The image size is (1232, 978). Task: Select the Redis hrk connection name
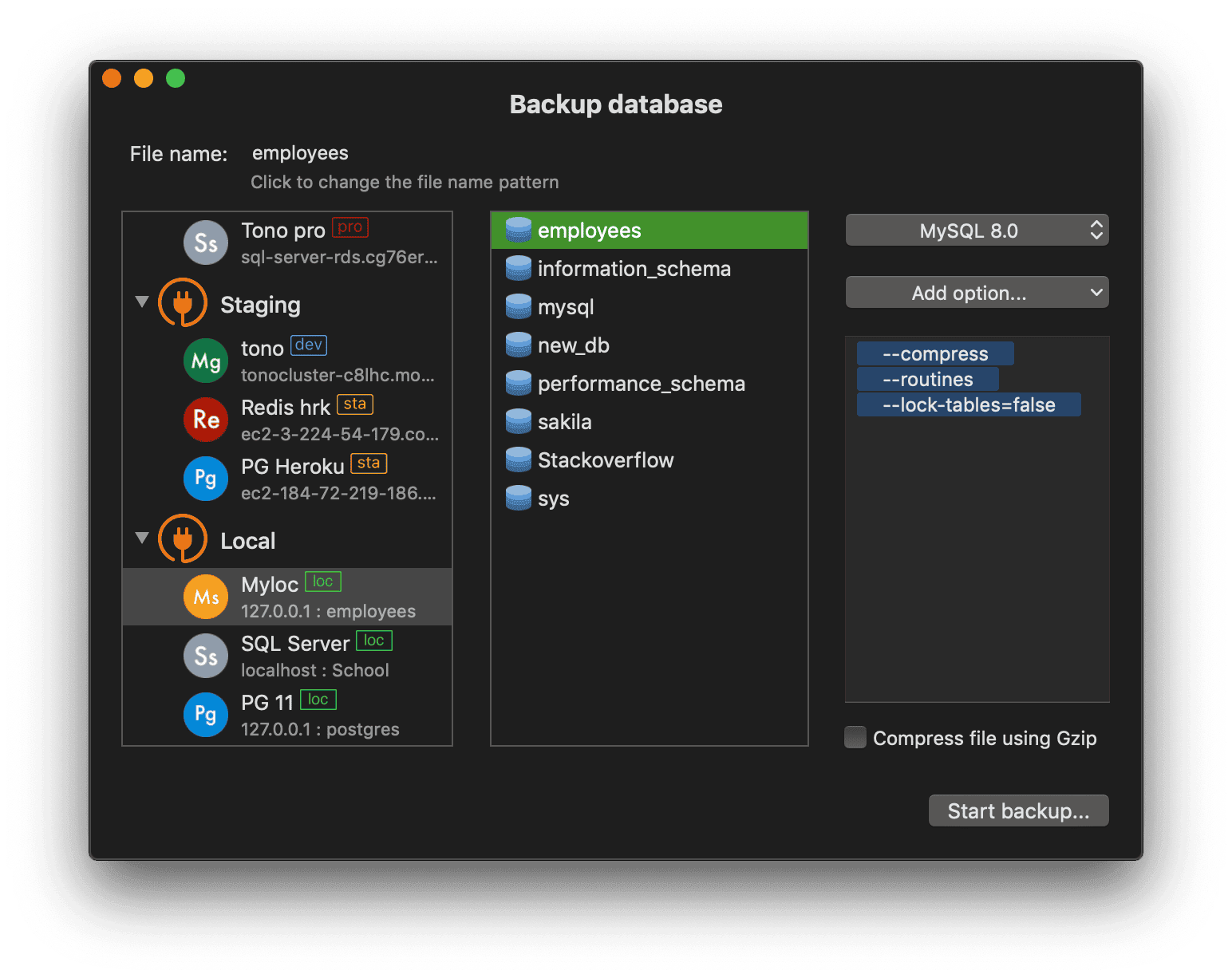pyautogui.click(x=286, y=408)
